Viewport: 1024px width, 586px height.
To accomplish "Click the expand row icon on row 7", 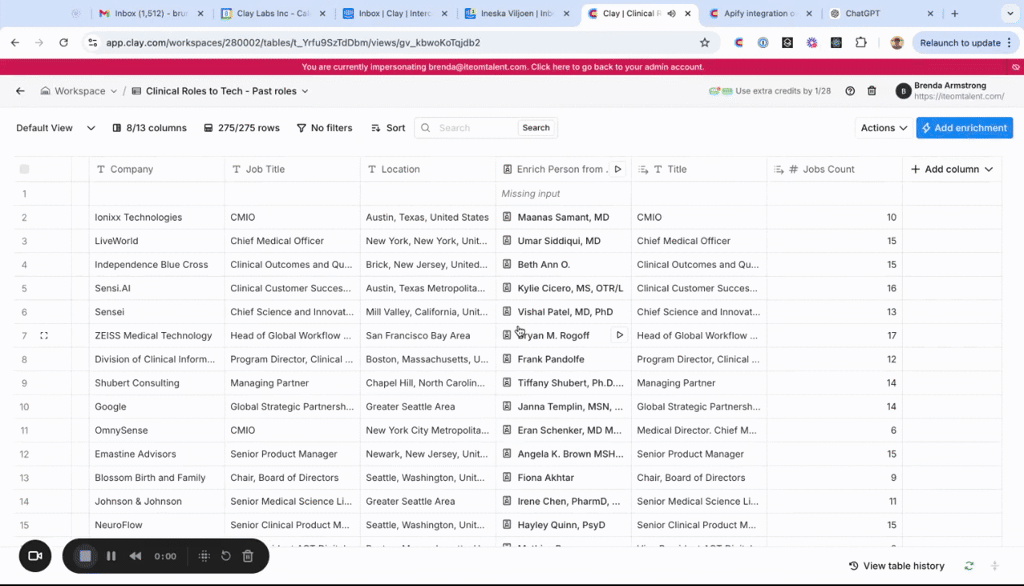I will point(44,336).
